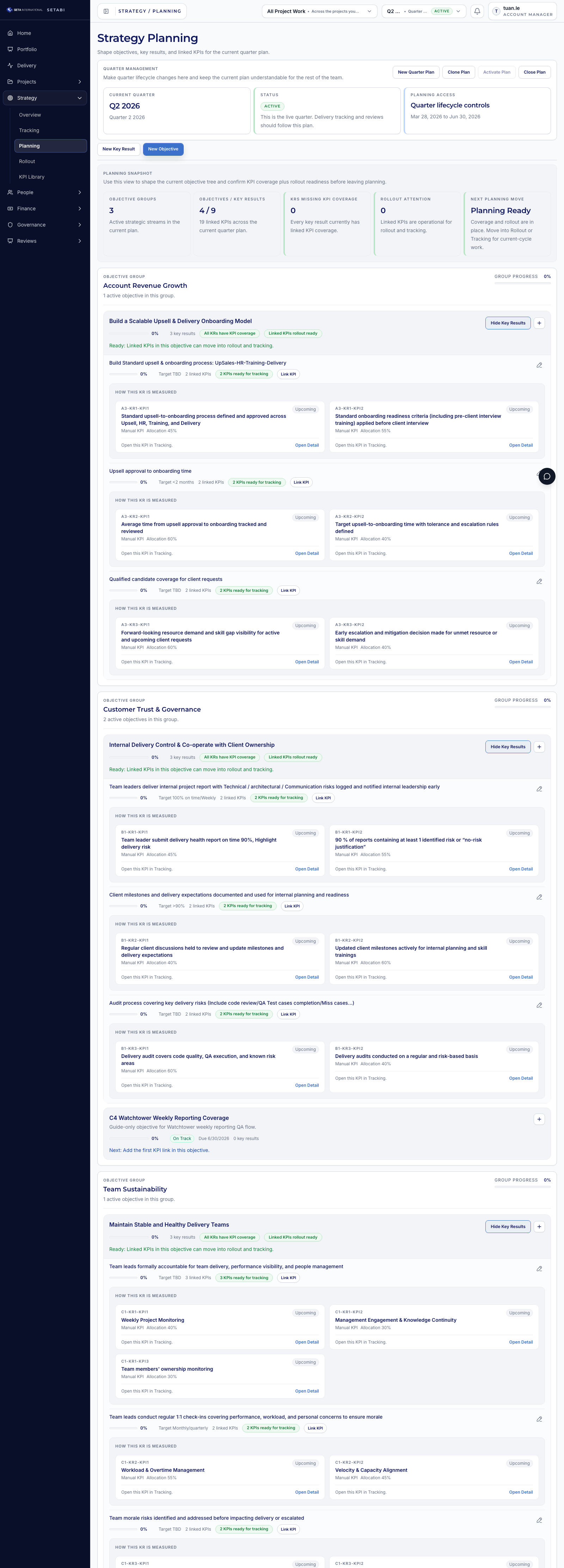Open the floating chat bubble icon
The width and height of the screenshot is (564, 1568).
(x=546, y=476)
